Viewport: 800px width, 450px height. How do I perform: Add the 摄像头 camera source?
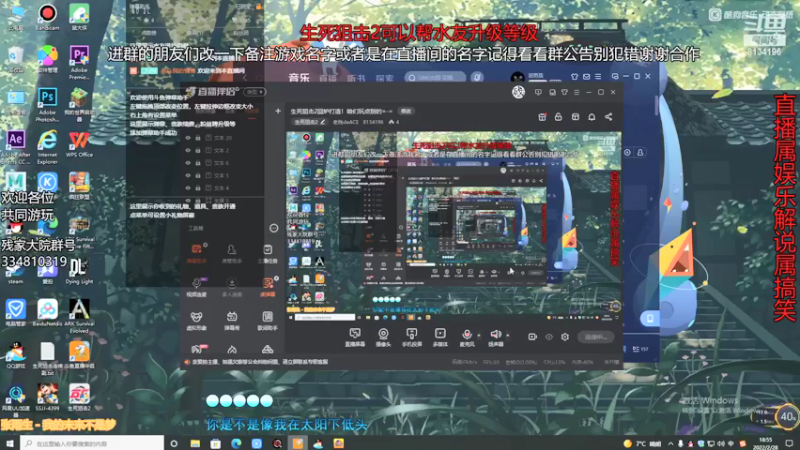pyautogui.click(x=383, y=338)
